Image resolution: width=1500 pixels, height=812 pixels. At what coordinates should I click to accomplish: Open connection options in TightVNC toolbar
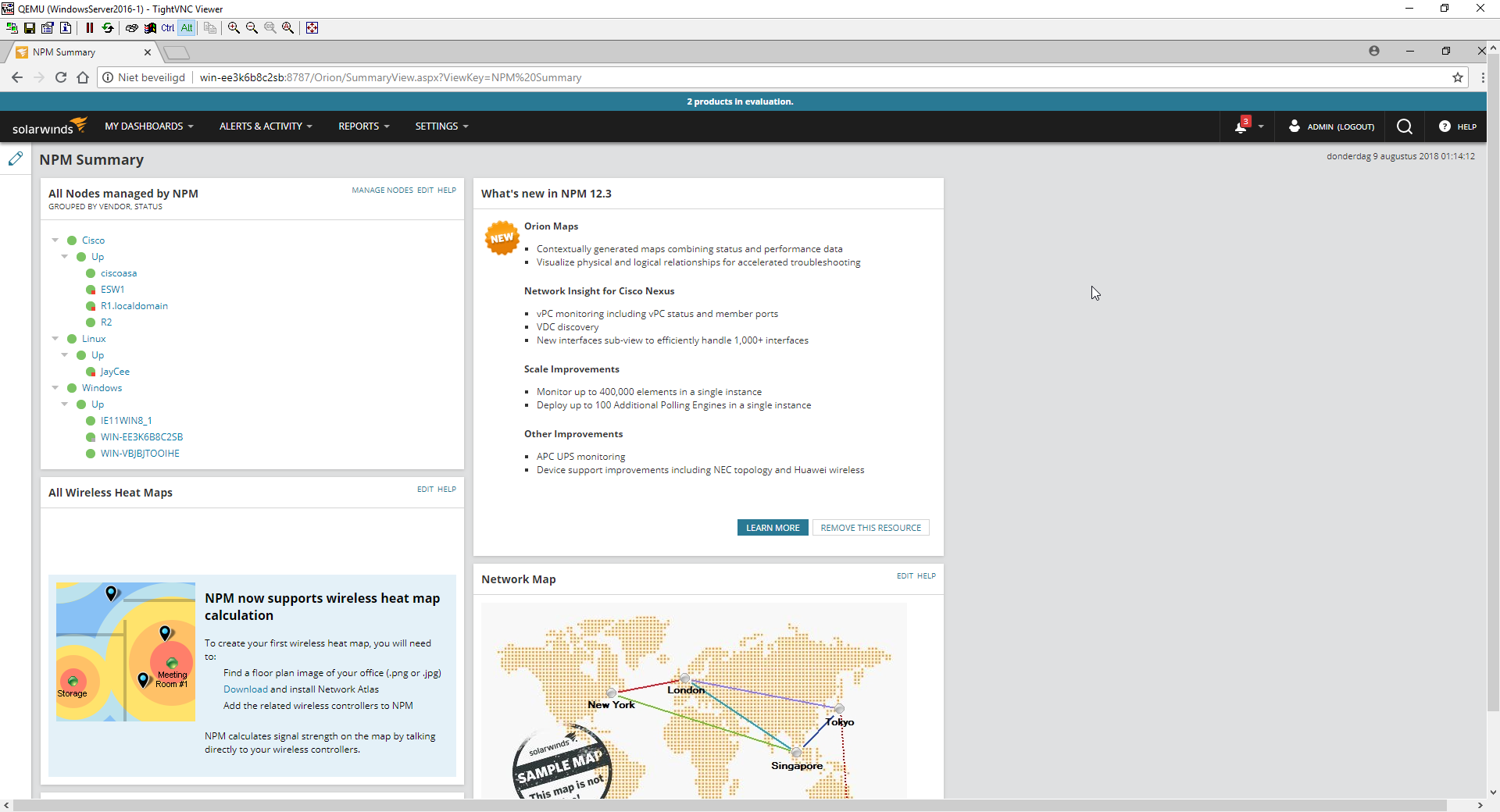tap(47, 27)
